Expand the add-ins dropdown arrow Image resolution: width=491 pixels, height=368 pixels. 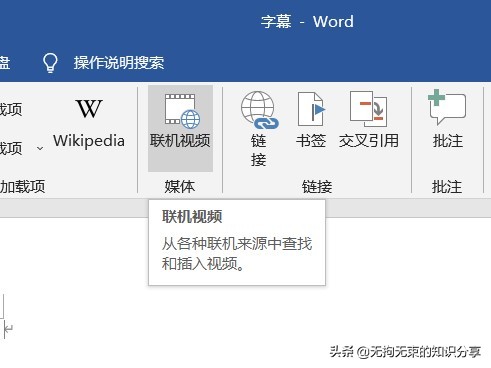coord(40,148)
